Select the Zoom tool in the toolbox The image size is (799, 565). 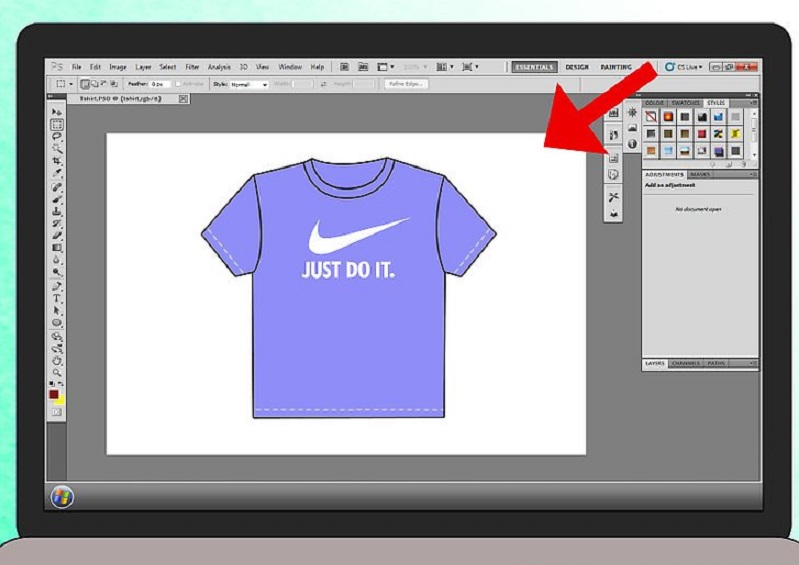[x=57, y=372]
